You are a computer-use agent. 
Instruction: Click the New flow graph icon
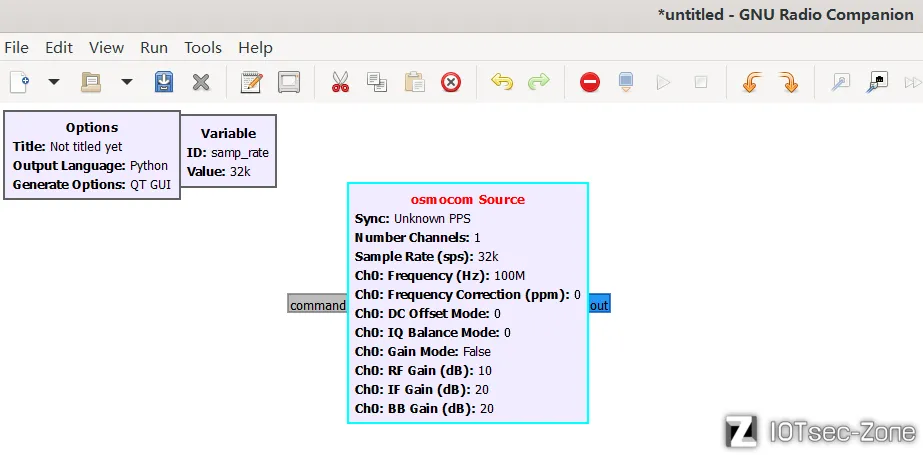[x=19, y=82]
